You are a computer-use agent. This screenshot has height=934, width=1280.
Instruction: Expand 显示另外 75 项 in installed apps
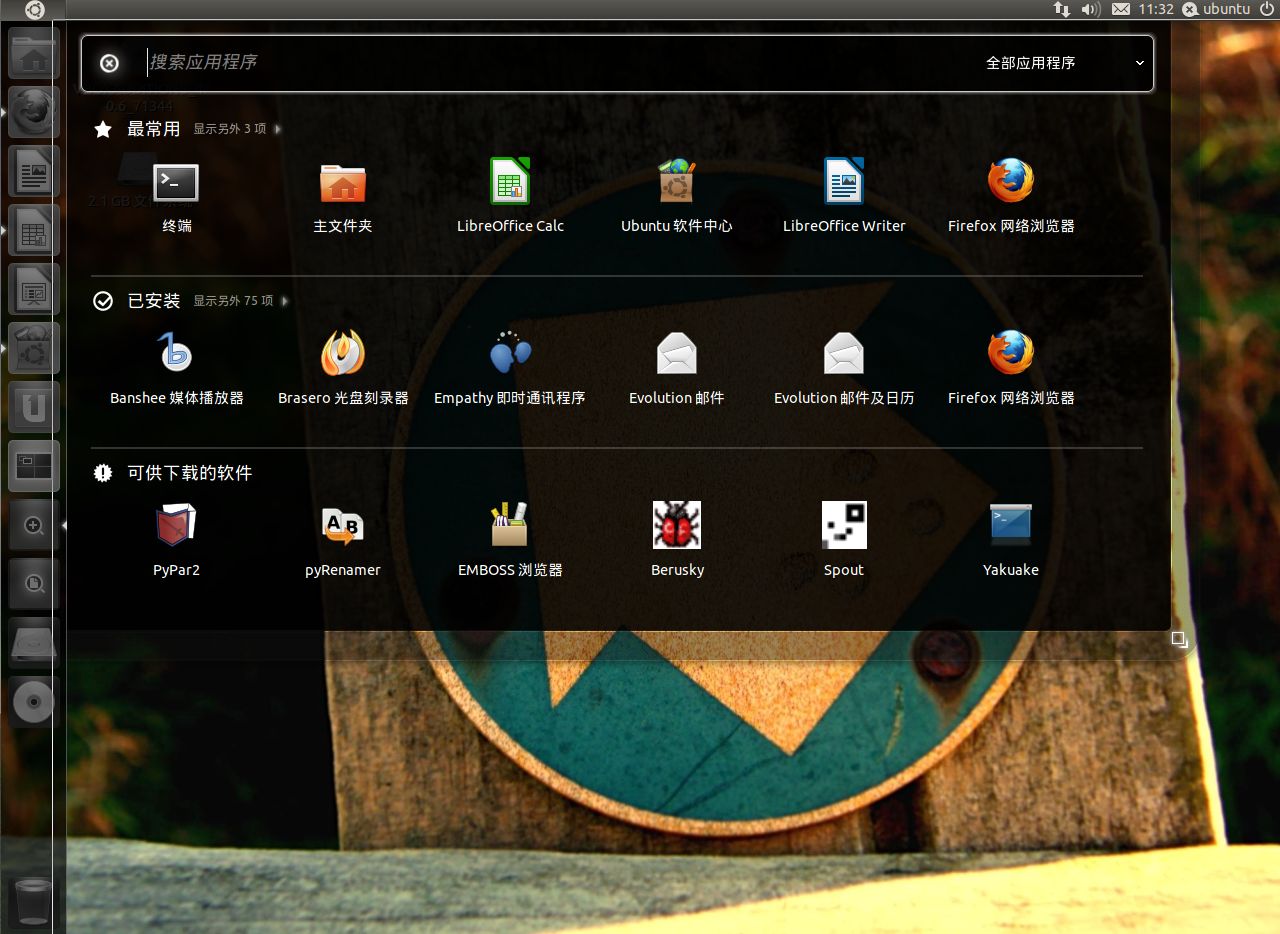tap(240, 301)
